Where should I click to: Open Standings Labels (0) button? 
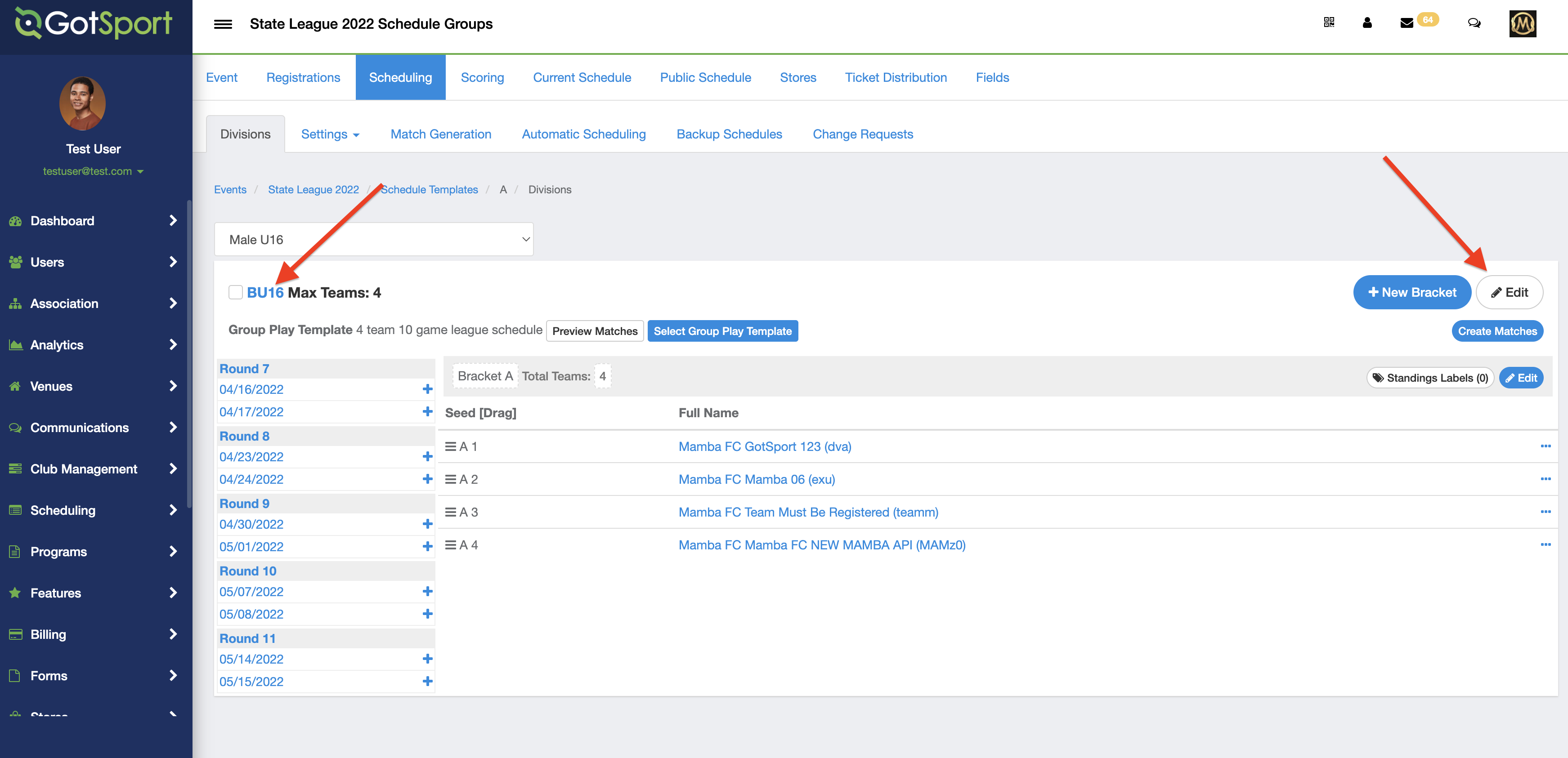coord(1430,378)
